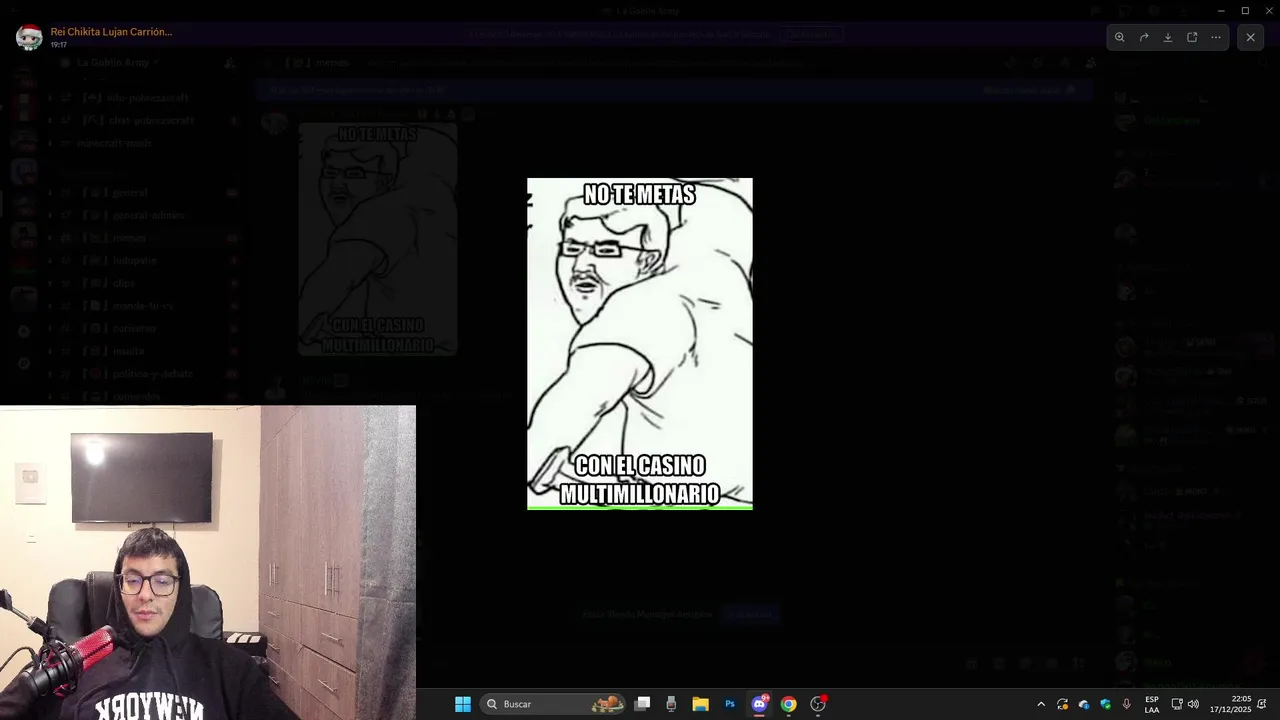Viewport: 1280px width, 720px height.
Task: Click the sync arrows tray icon
Action: [1062, 704]
